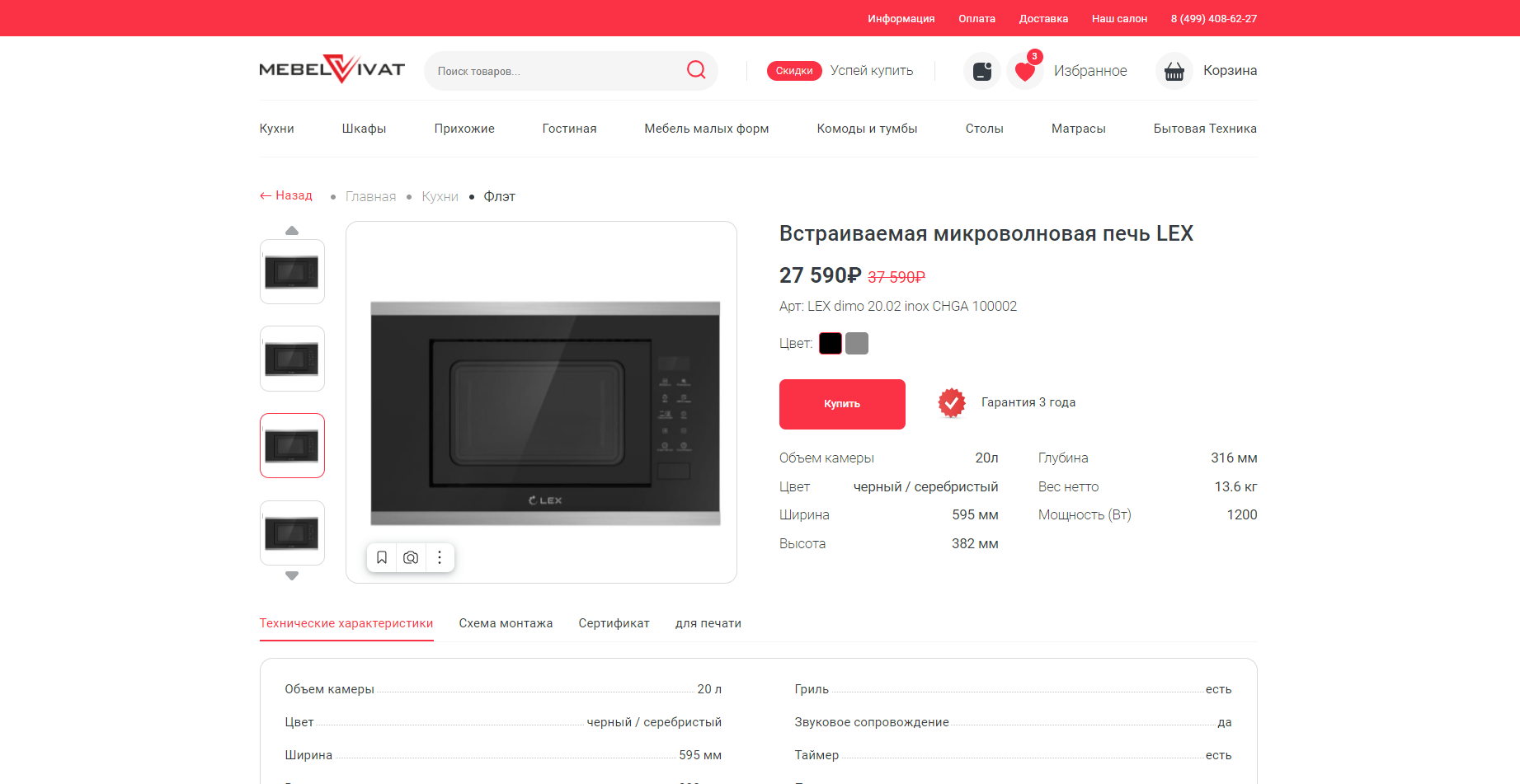Viewport: 1520px width, 784px height.
Task: Click the Мощность (Вт) spec label
Action: [1085, 514]
